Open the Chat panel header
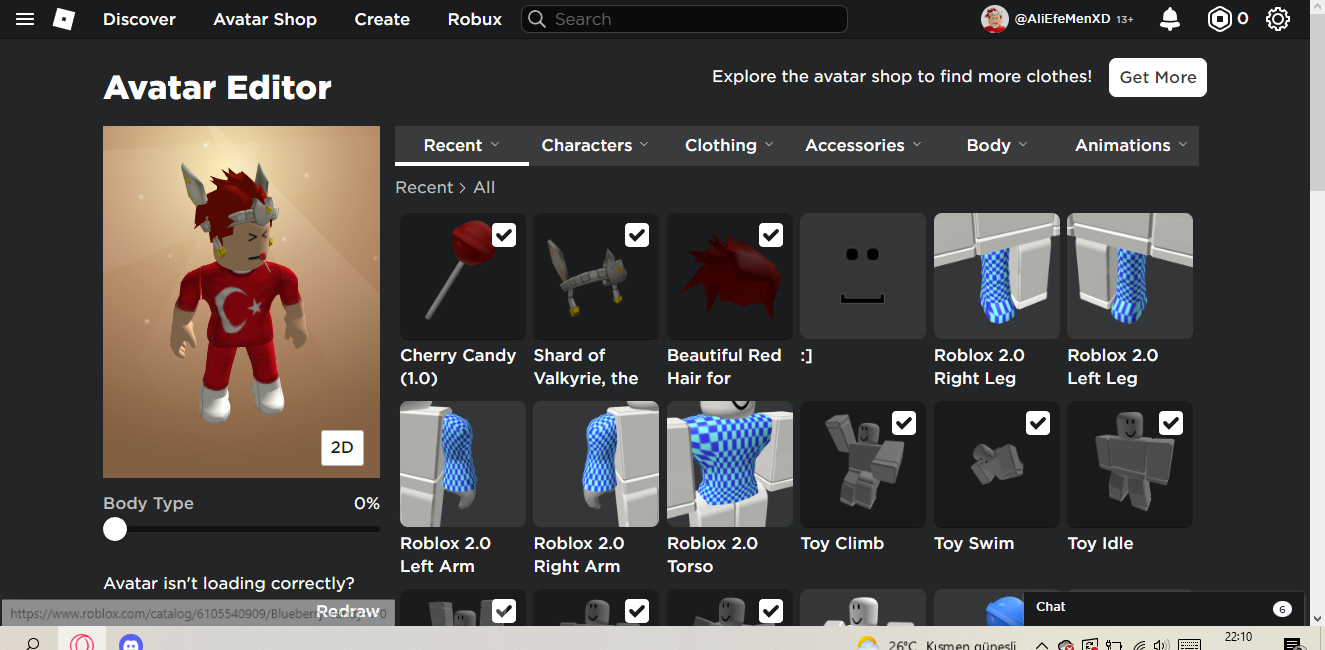The image size is (1325, 650). click(1164, 607)
